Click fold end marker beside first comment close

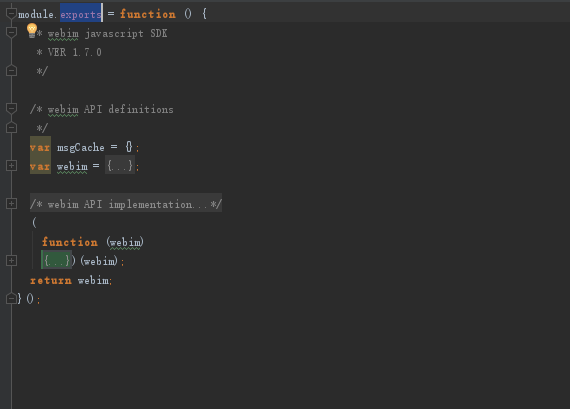tap(11, 71)
